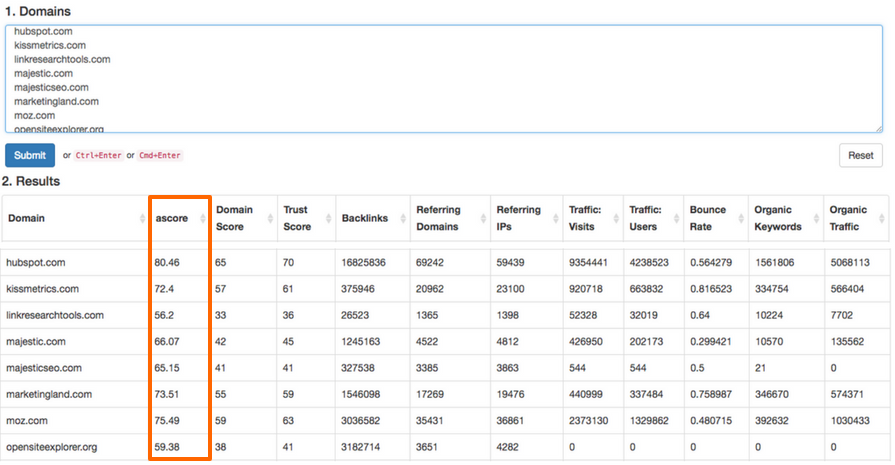The width and height of the screenshot is (895, 465).
Task: Click organic traffic value 1030433
Action: pyautogui.click(x=850, y=420)
